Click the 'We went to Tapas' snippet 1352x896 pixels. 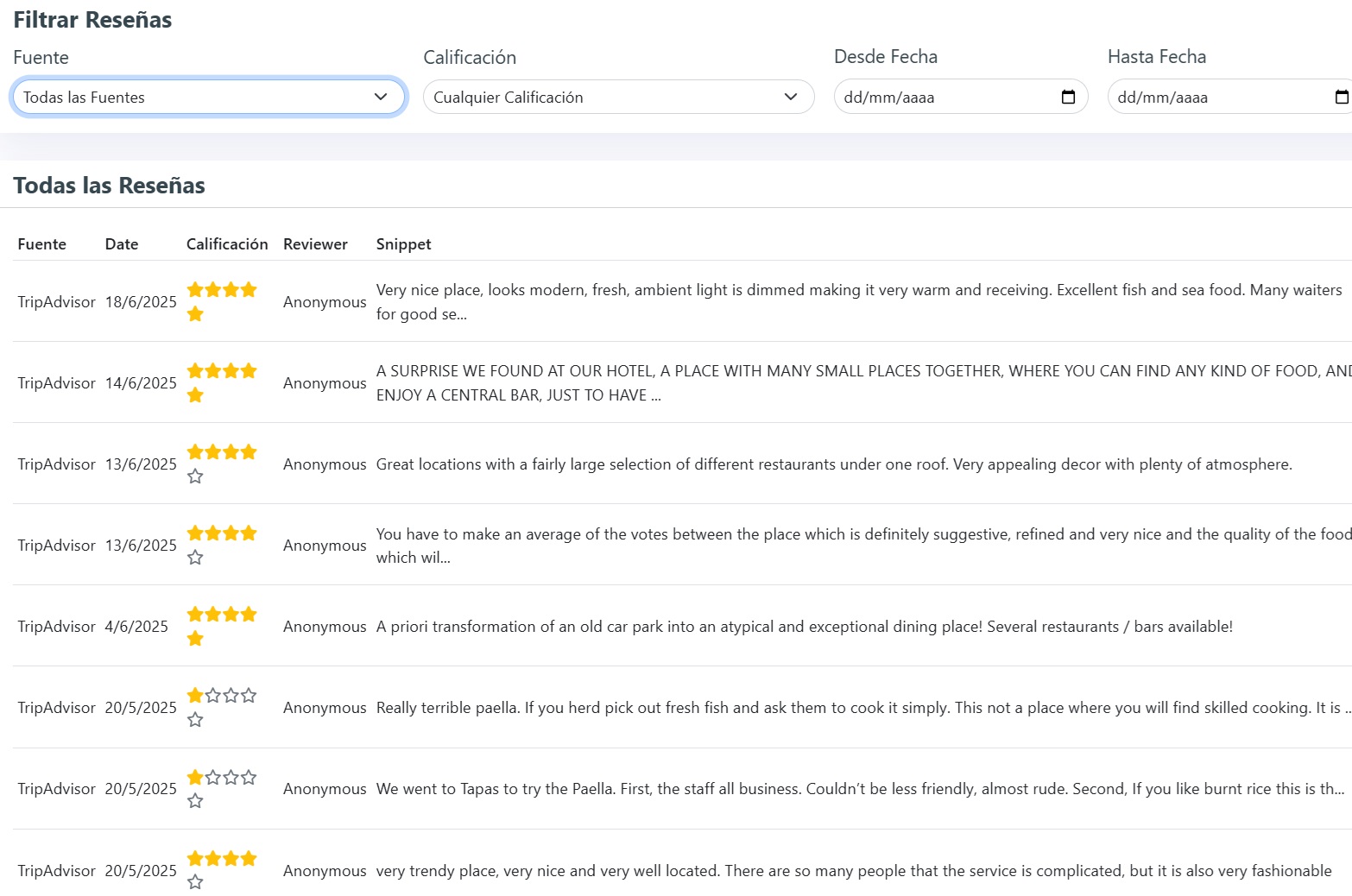[x=860, y=788]
